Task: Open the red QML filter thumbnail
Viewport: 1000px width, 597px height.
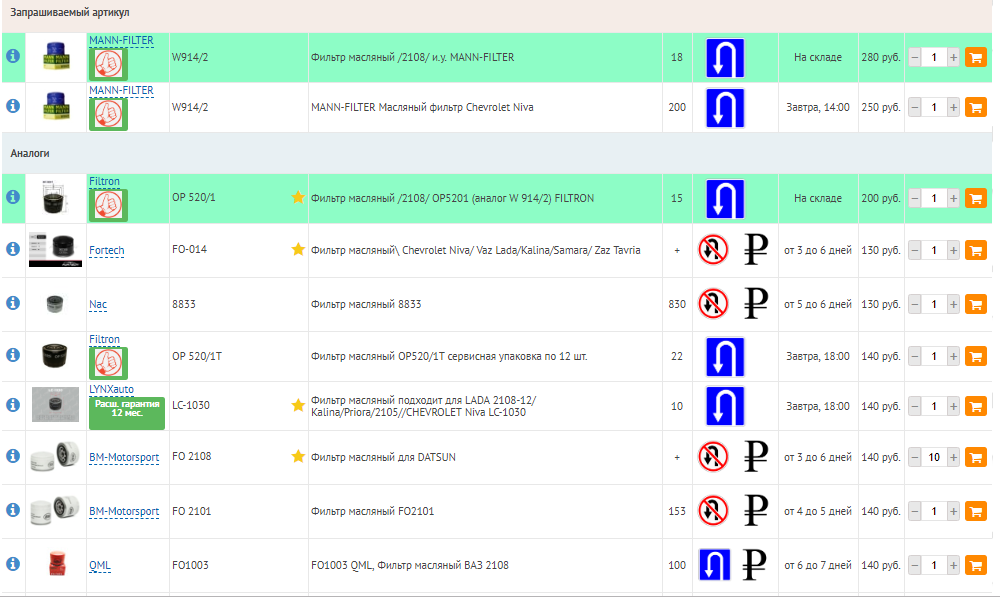Action: [x=57, y=564]
